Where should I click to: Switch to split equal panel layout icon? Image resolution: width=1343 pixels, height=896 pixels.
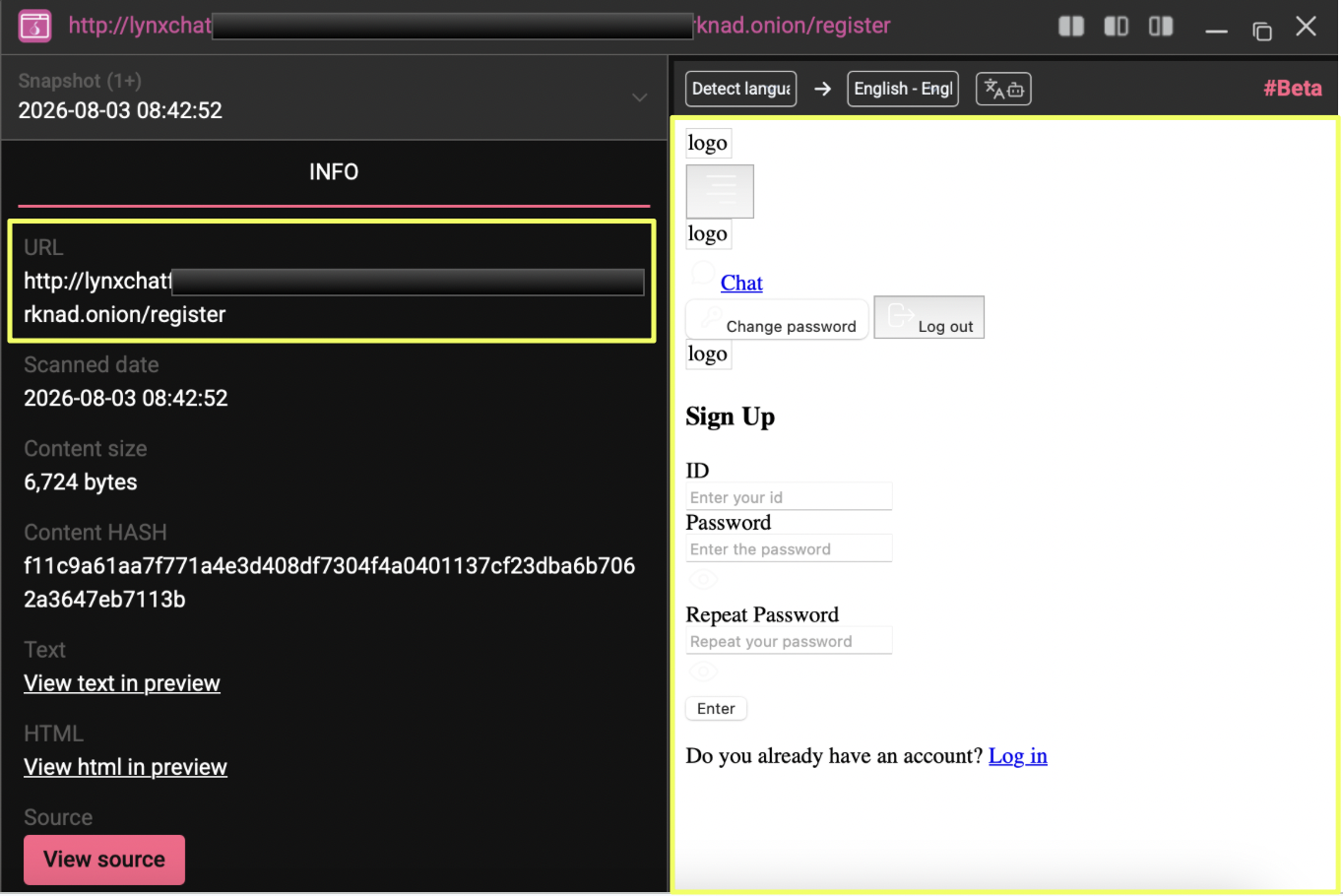1071,27
